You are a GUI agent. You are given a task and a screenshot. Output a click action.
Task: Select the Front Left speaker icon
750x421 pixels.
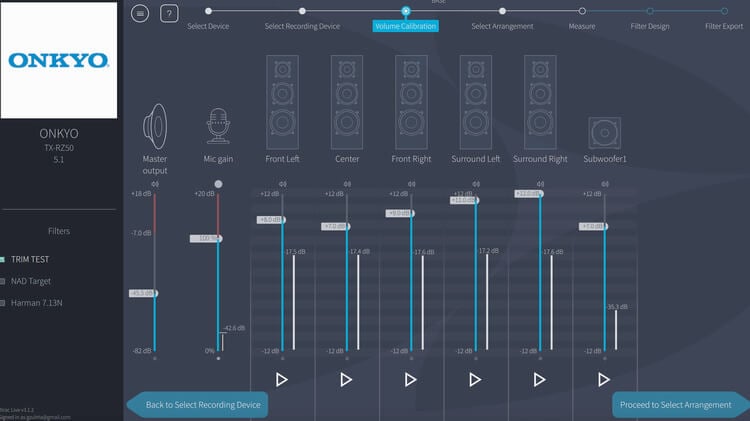click(282, 102)
